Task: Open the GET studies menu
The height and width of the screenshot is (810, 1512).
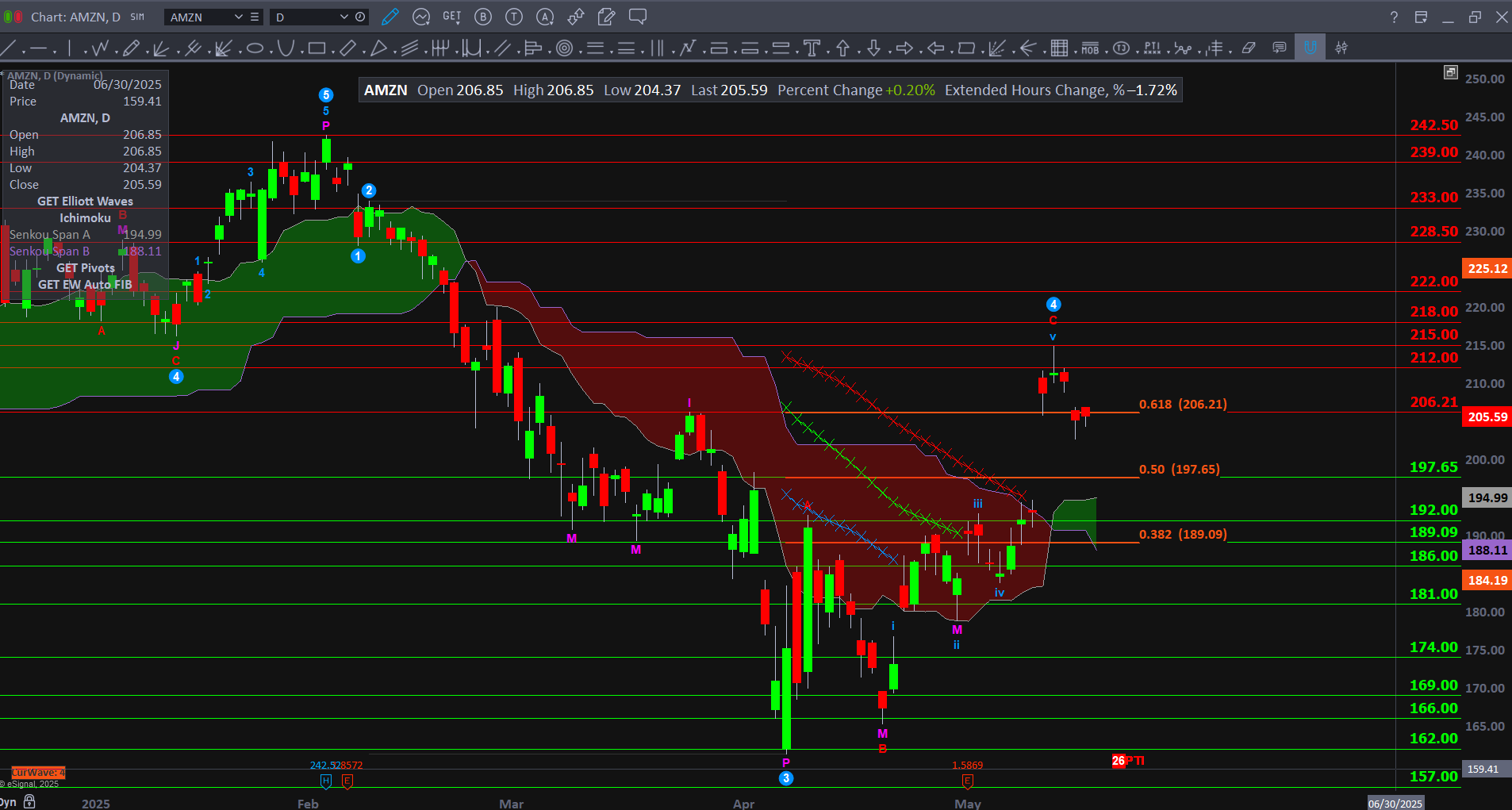Action: tap(451, 17)
